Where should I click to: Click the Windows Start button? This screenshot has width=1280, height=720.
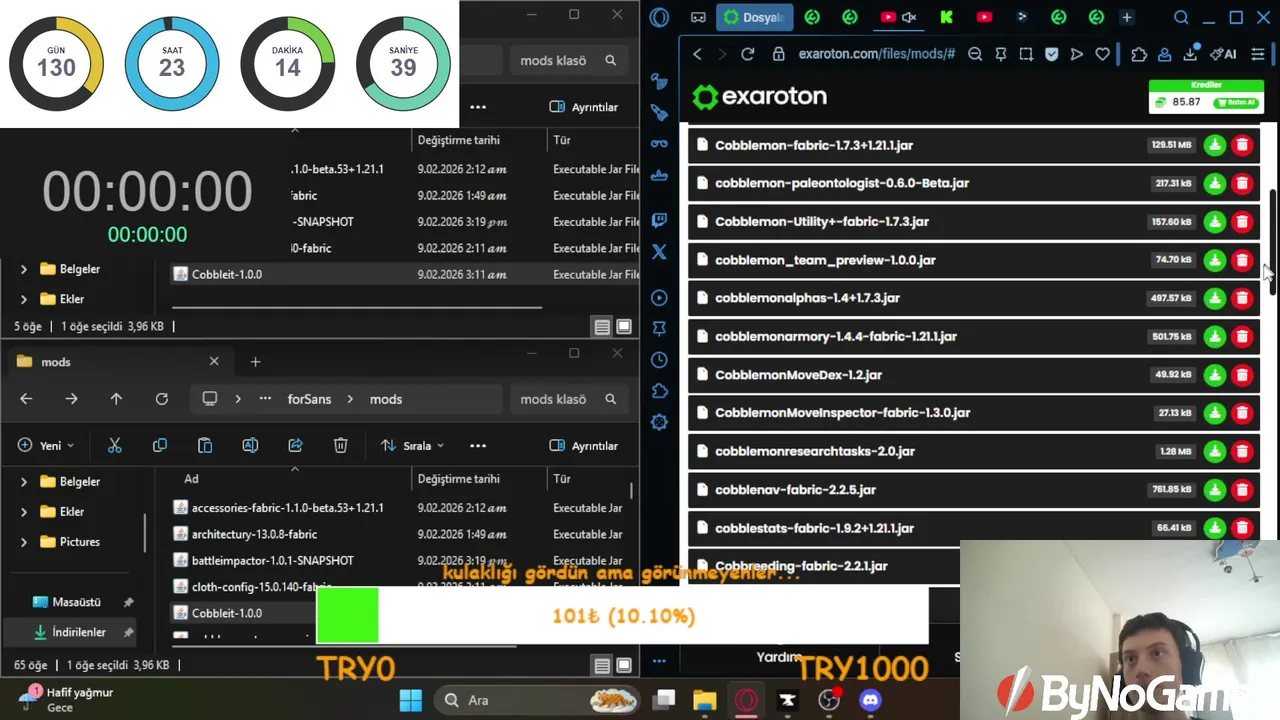[x=411, y=700]
